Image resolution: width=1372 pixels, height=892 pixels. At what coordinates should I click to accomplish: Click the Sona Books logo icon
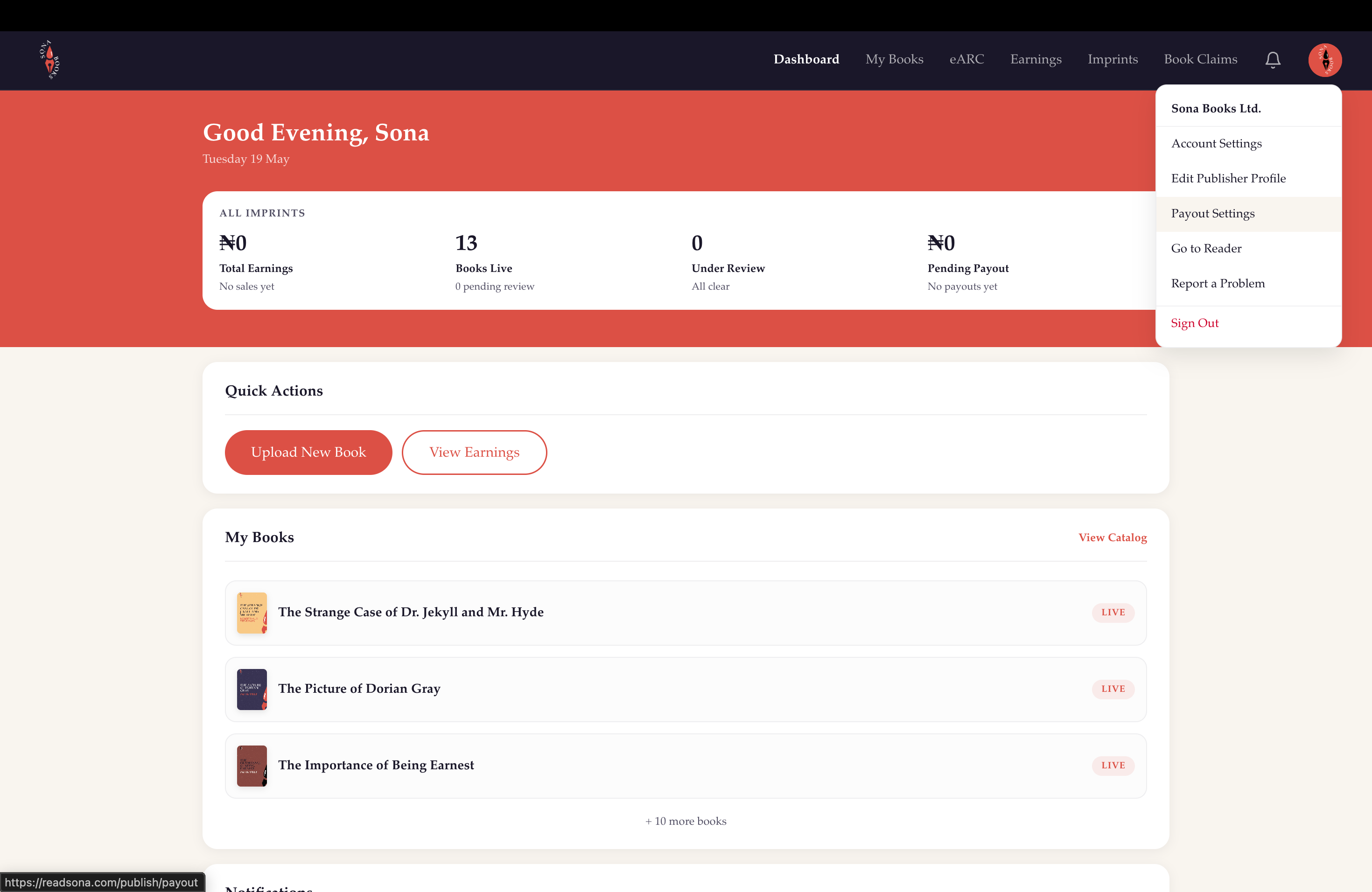coord(49,59)
